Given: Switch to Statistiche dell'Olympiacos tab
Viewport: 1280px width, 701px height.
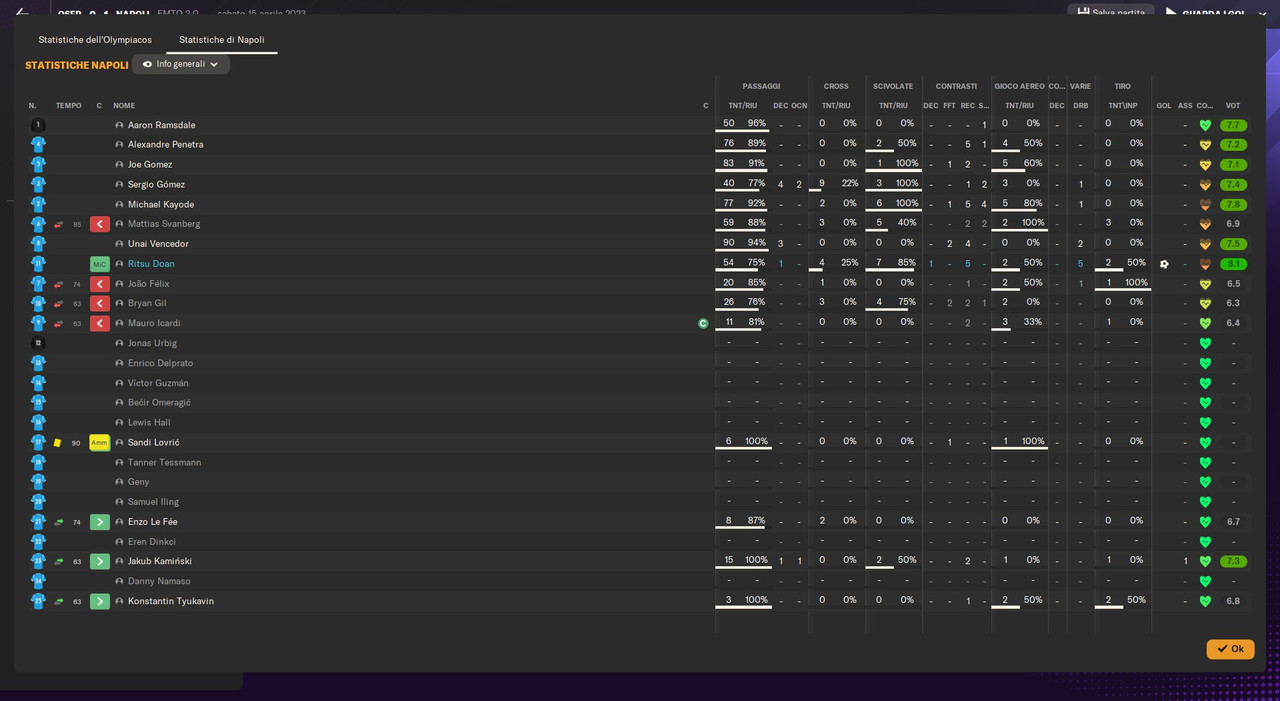Looking at the screenshot, I should 95,40.
